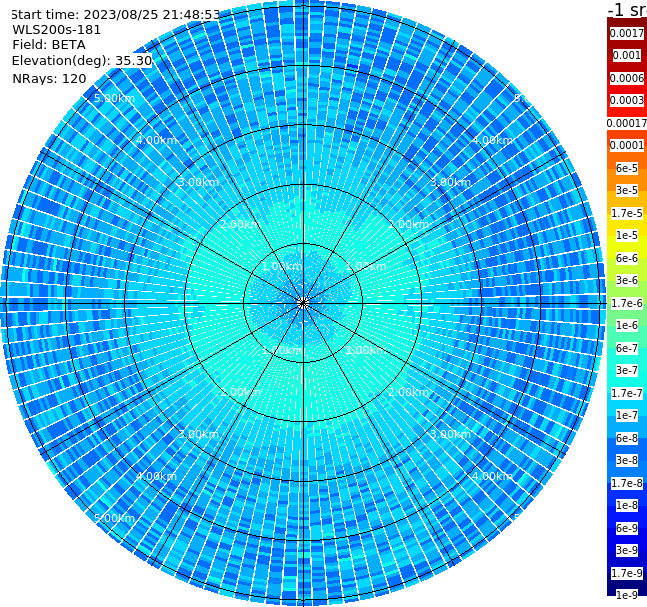Select the 3e-5 colorbar tick label

627,190
